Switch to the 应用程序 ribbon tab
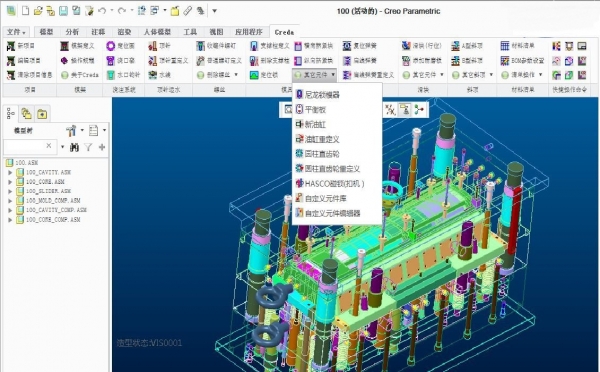 [249, 32]
